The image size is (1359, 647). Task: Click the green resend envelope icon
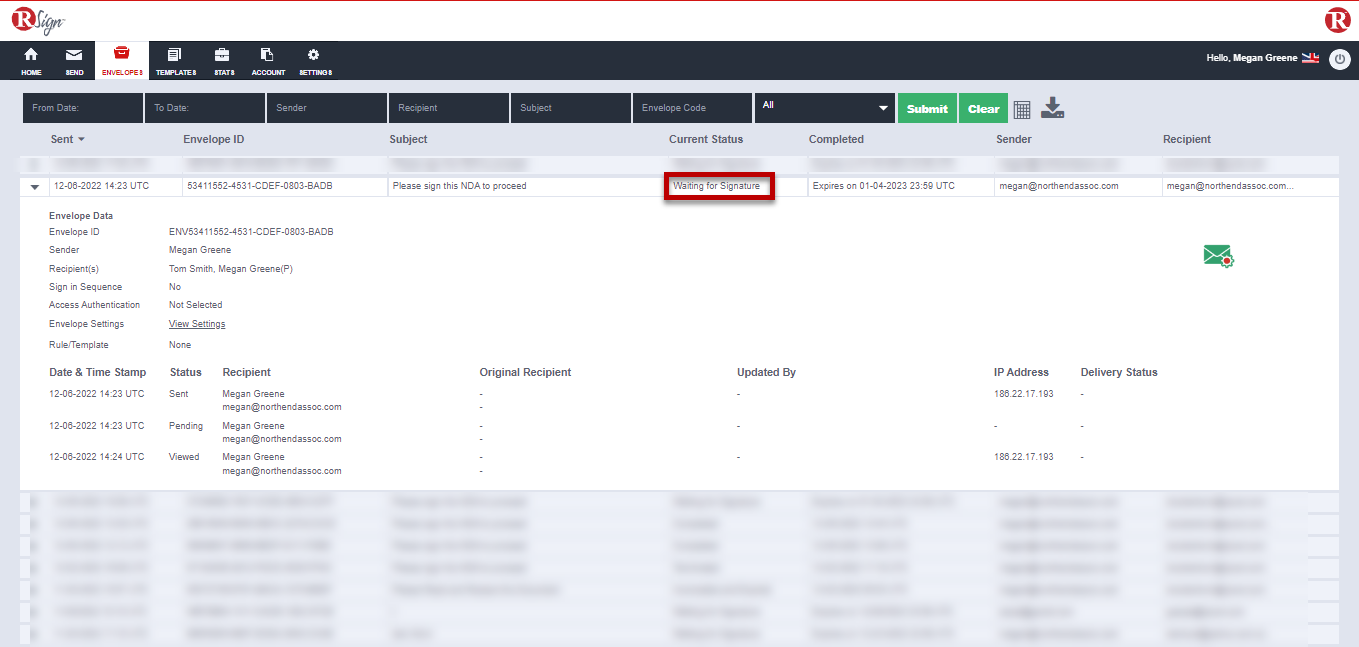pyautogui.click(x=1219, y=257)
